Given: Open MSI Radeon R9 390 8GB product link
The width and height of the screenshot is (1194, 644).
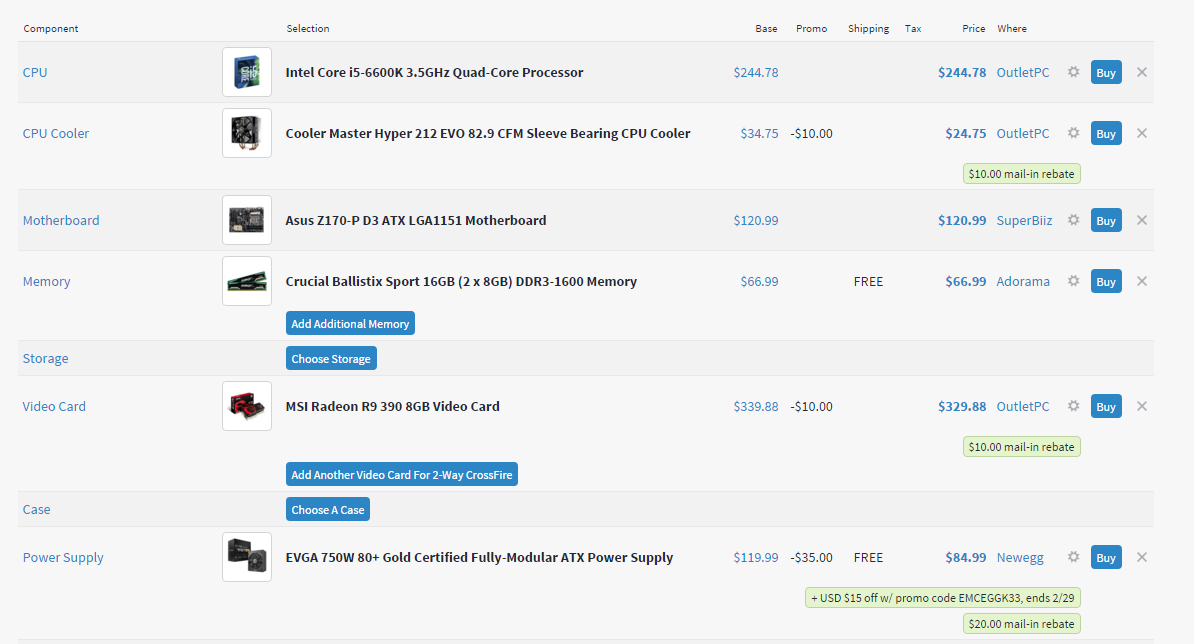Looking at the screenshot, I should pyautogui.click(x=393, y=406).
